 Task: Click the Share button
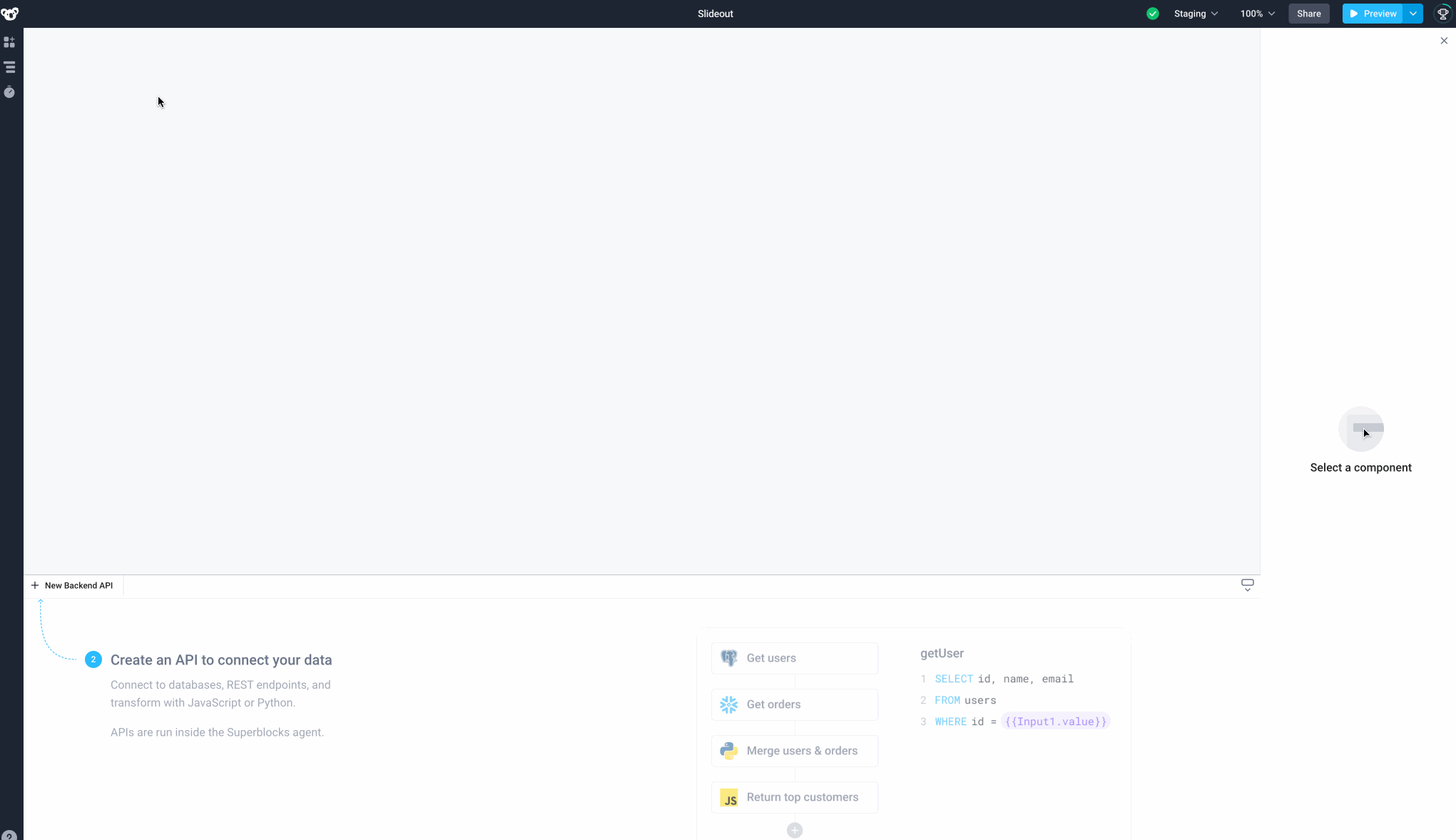pyautogui.click(x=1308, y=14)
